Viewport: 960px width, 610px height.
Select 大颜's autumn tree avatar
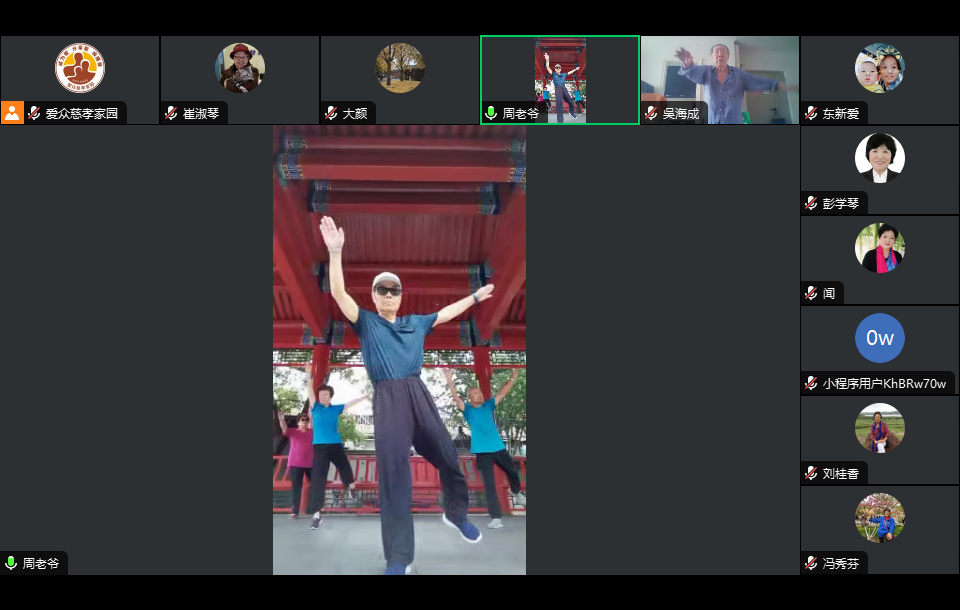(x=400, y=68)
